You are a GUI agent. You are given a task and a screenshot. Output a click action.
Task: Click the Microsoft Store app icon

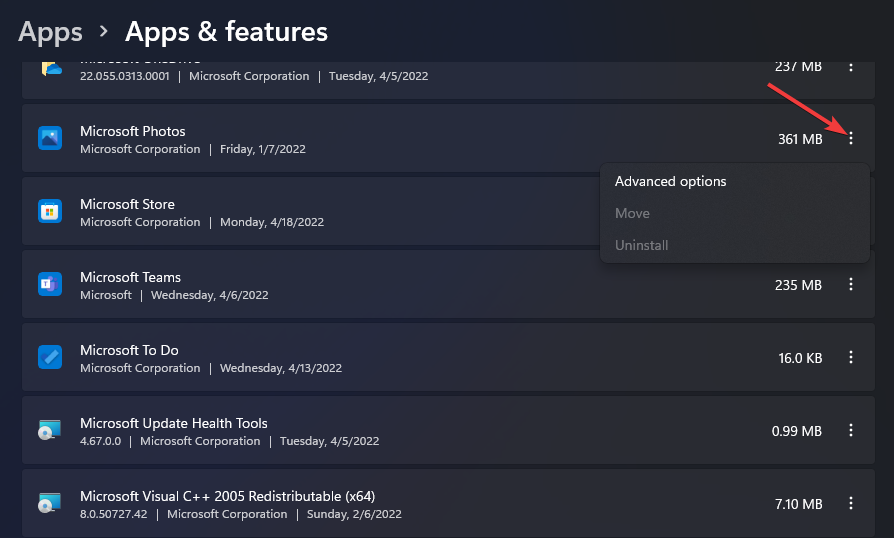click(50, 211)
